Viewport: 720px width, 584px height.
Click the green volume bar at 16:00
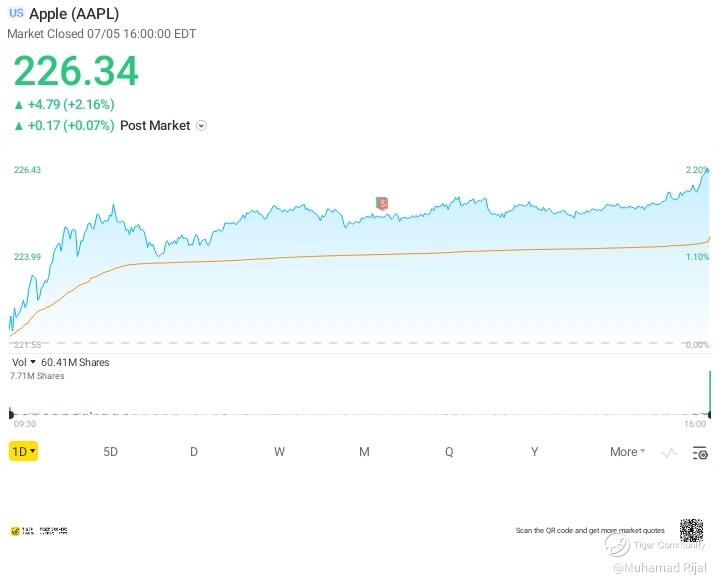710,392
